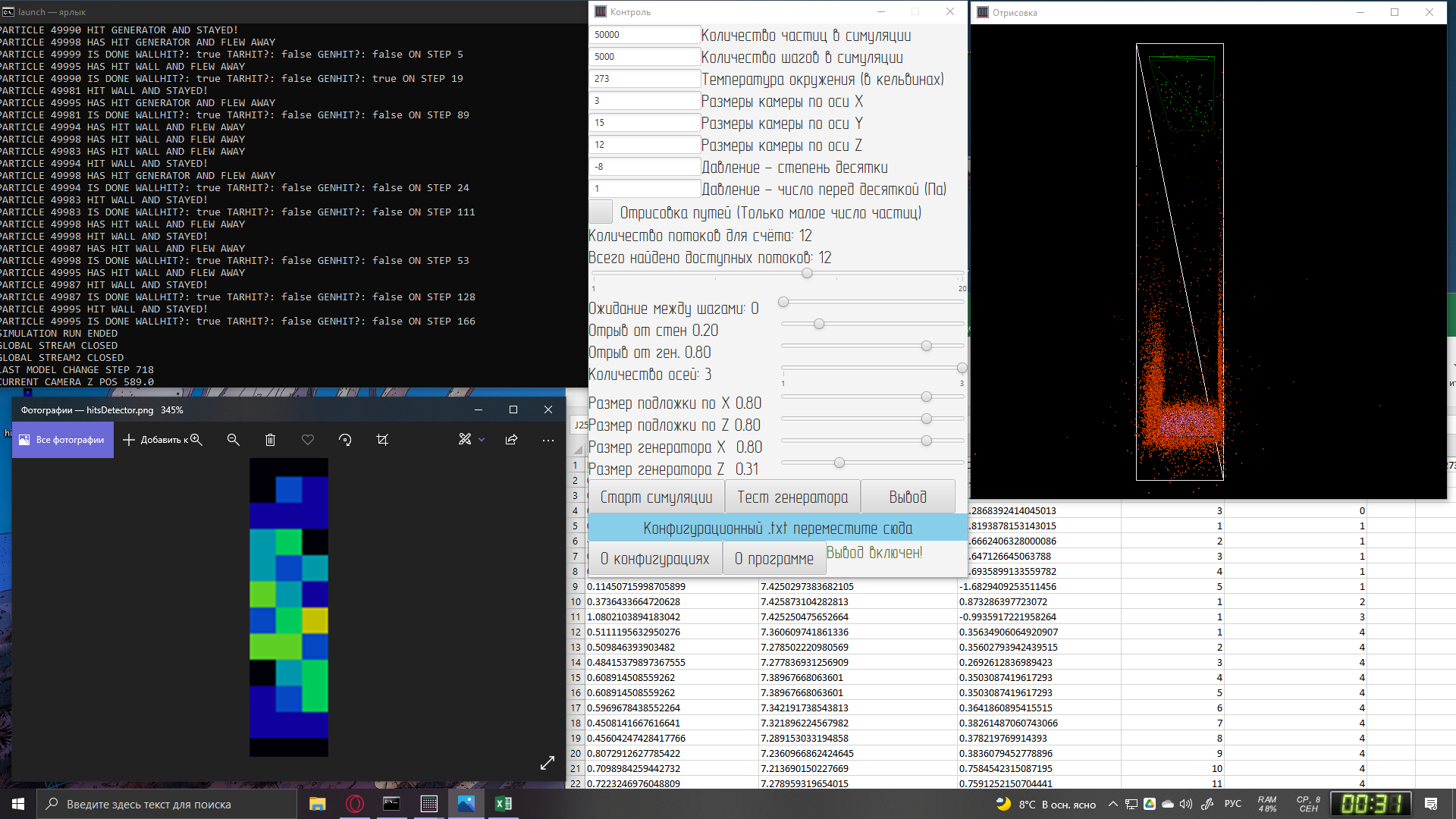Select the crop tool in Photos
The height and width of the screenshot is (819, 1456).
(x=383, y=440)
